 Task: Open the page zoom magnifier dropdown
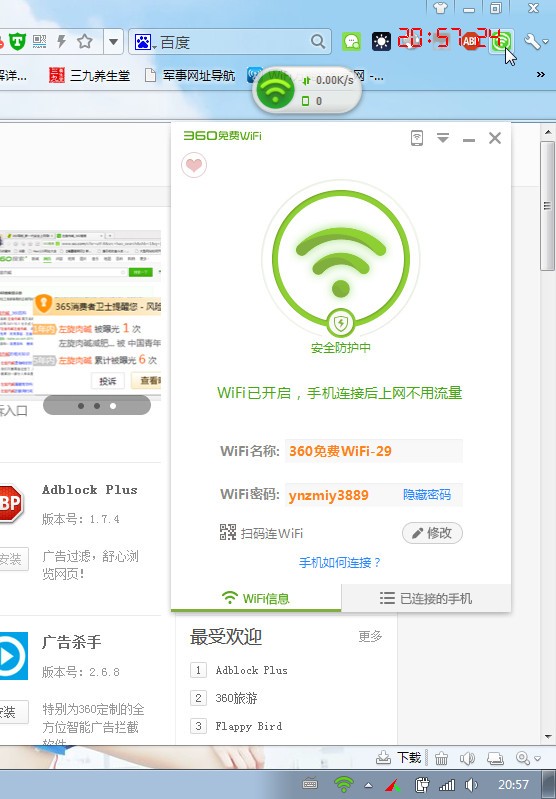527,758
